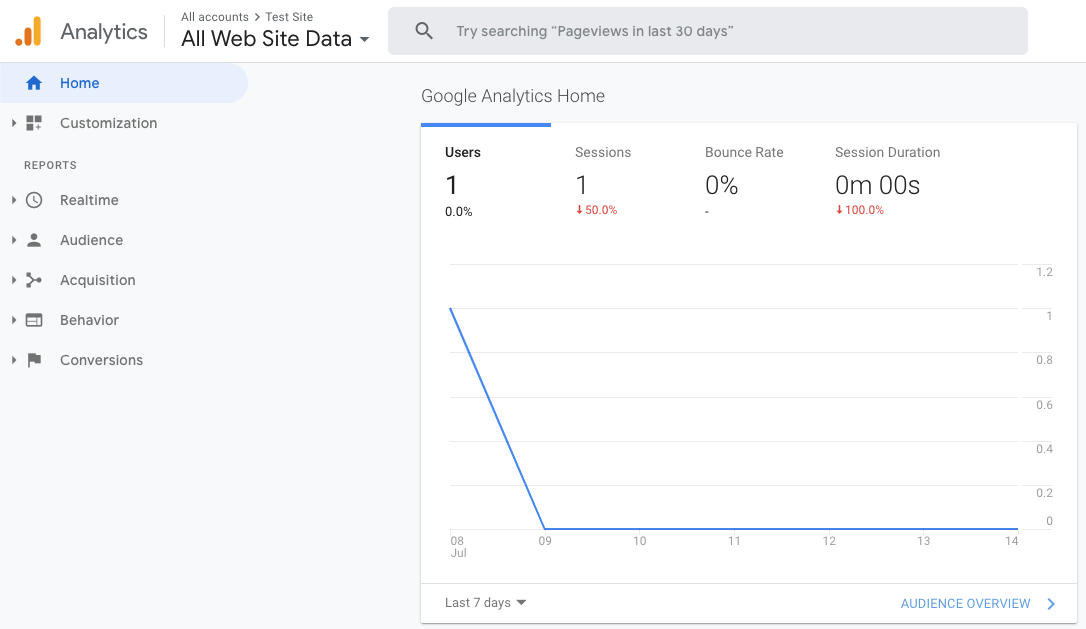Click the 0.0% users change value
The width and height of the screenshot is (1086, 629).
[459, 211]
